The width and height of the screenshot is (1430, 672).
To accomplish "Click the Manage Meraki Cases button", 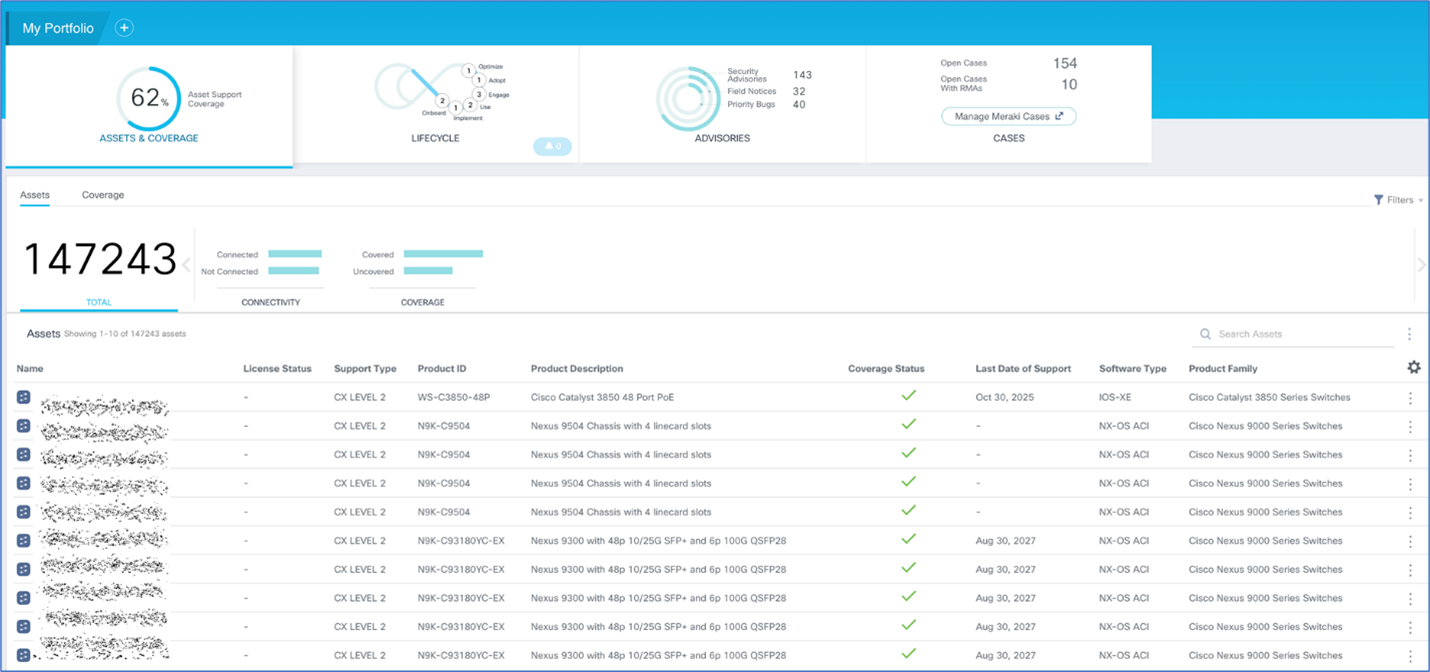I will (1008, 116).
